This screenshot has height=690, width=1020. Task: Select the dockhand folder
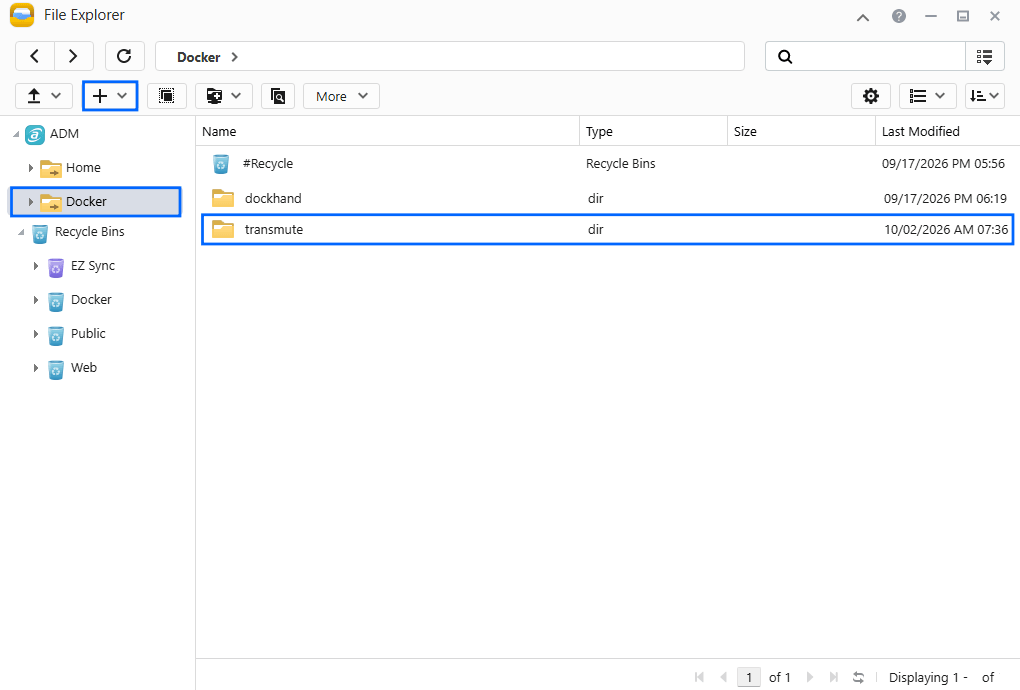click(x=608, y=198)
